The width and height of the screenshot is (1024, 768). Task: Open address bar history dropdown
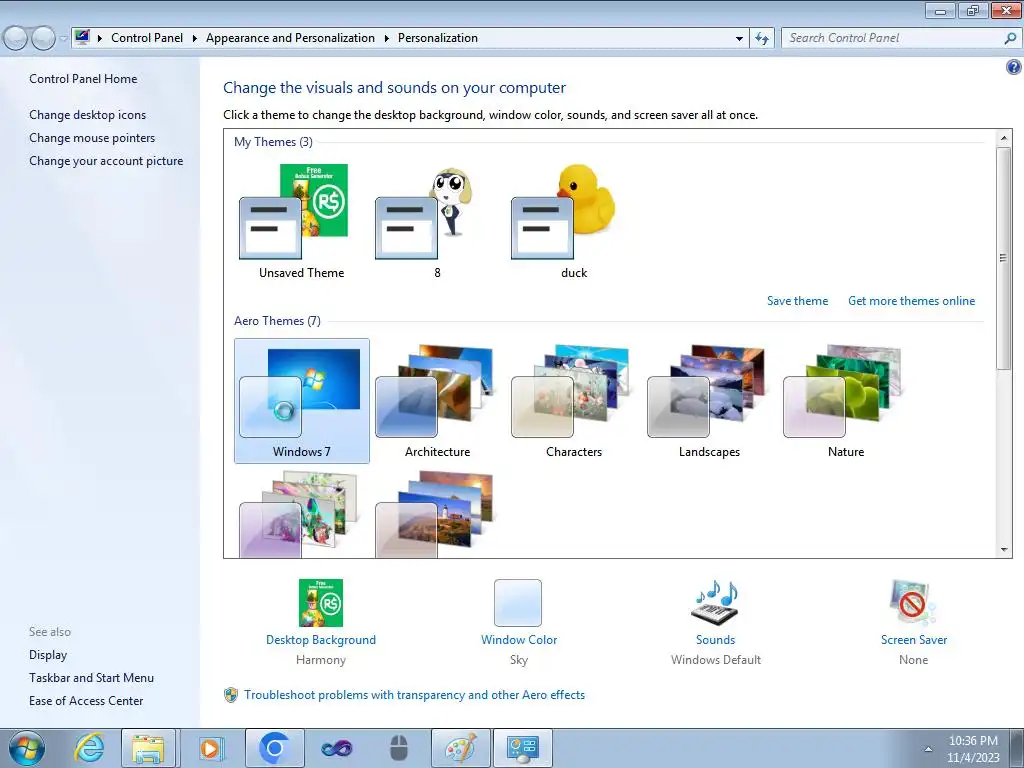(739, 39)
